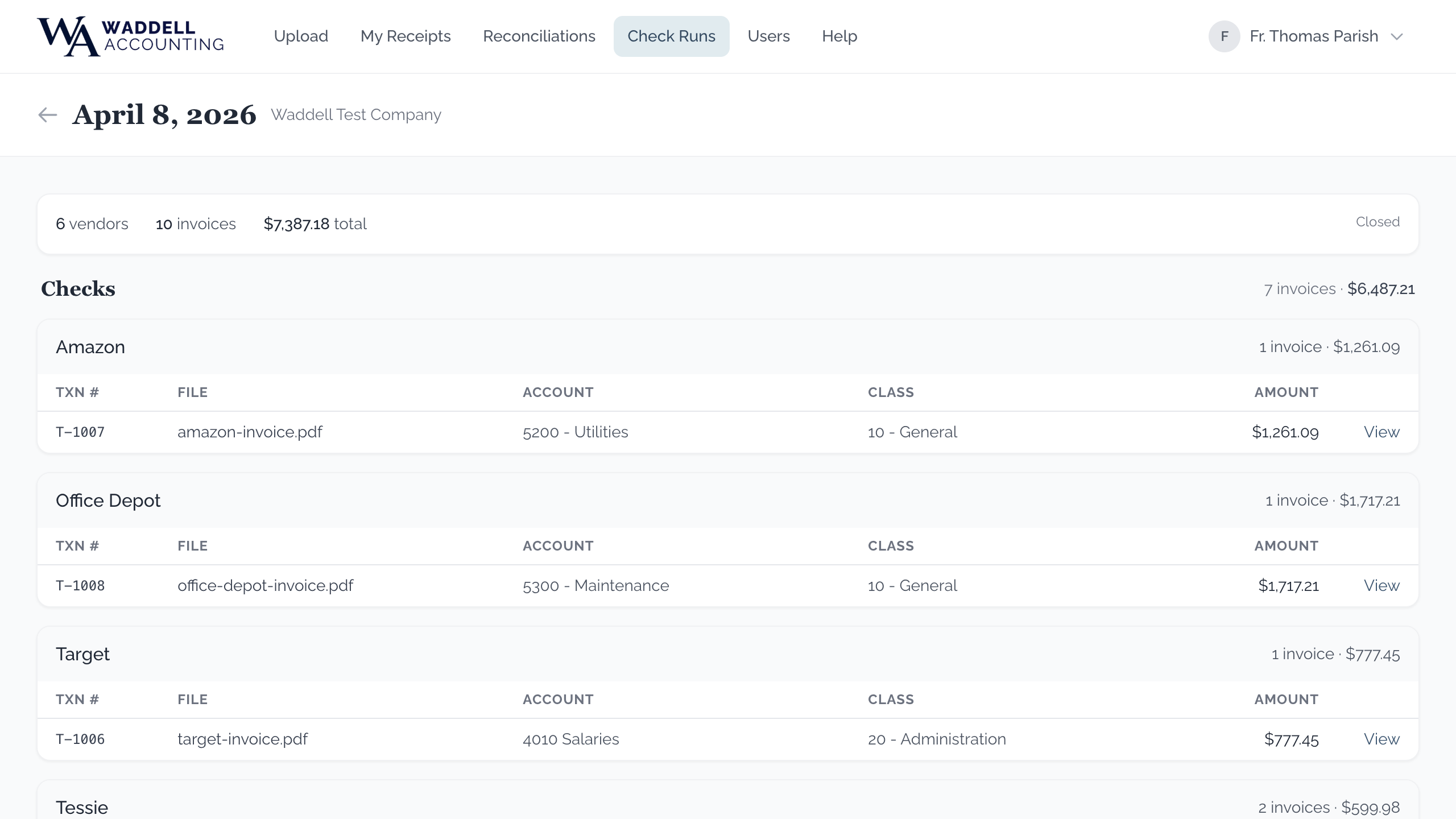Screen dimensions: 1456x819
Task: Click the Tessie 2 invoices · $599.98 summary
Action: pyautogui.click(x=1329, y=808)
